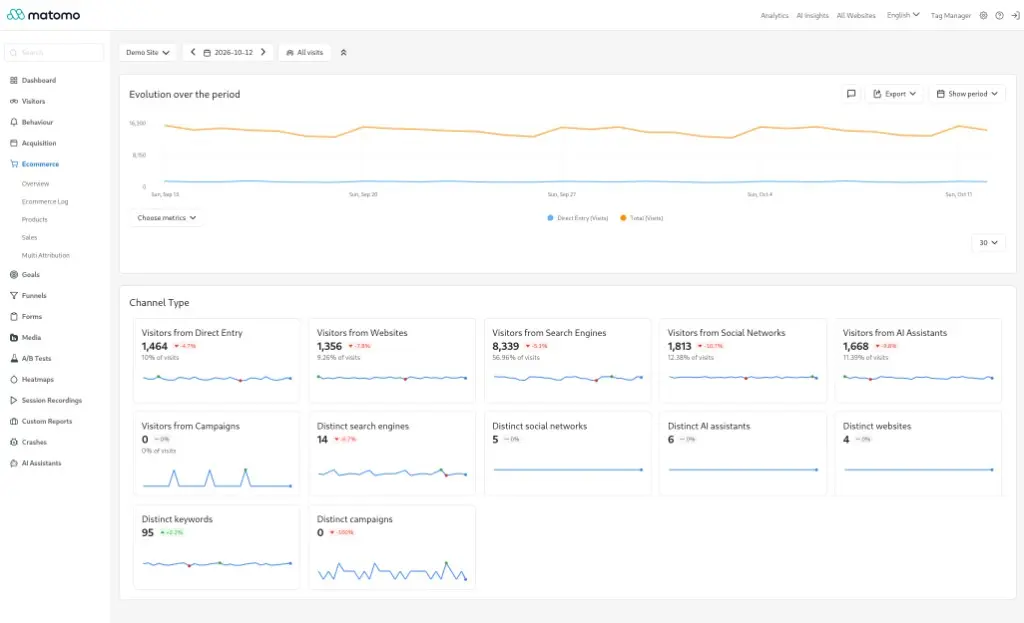Image resolution: width=1024 pixels, height=623 pixels.
Task: Open the English language dropdown
Action: [903, 15]
